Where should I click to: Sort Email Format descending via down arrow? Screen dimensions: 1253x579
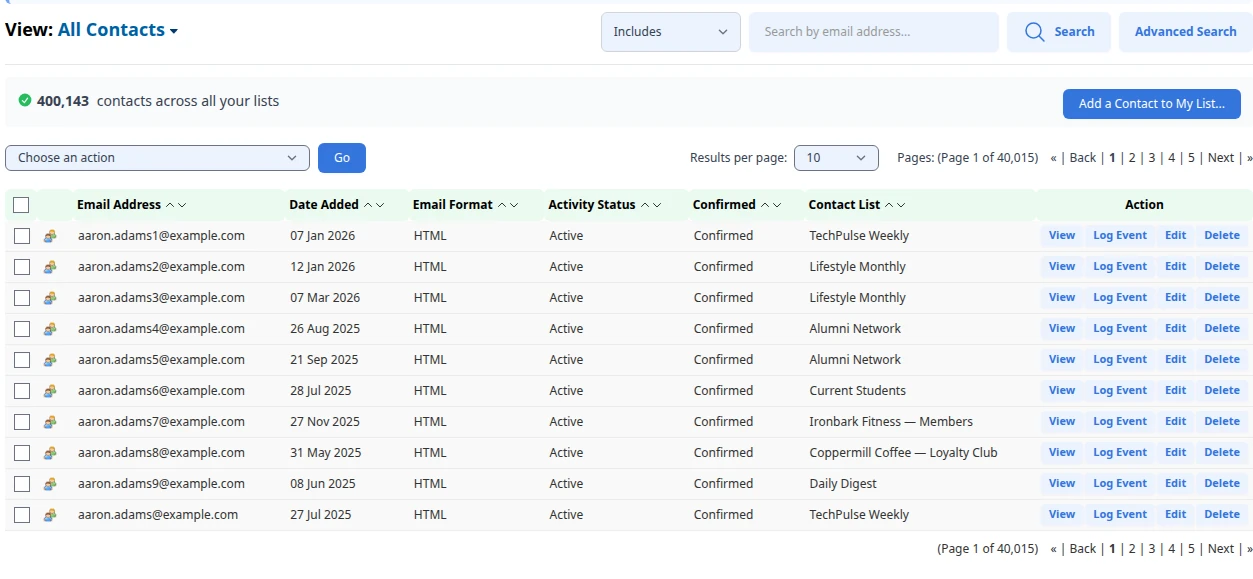point(514,205)
